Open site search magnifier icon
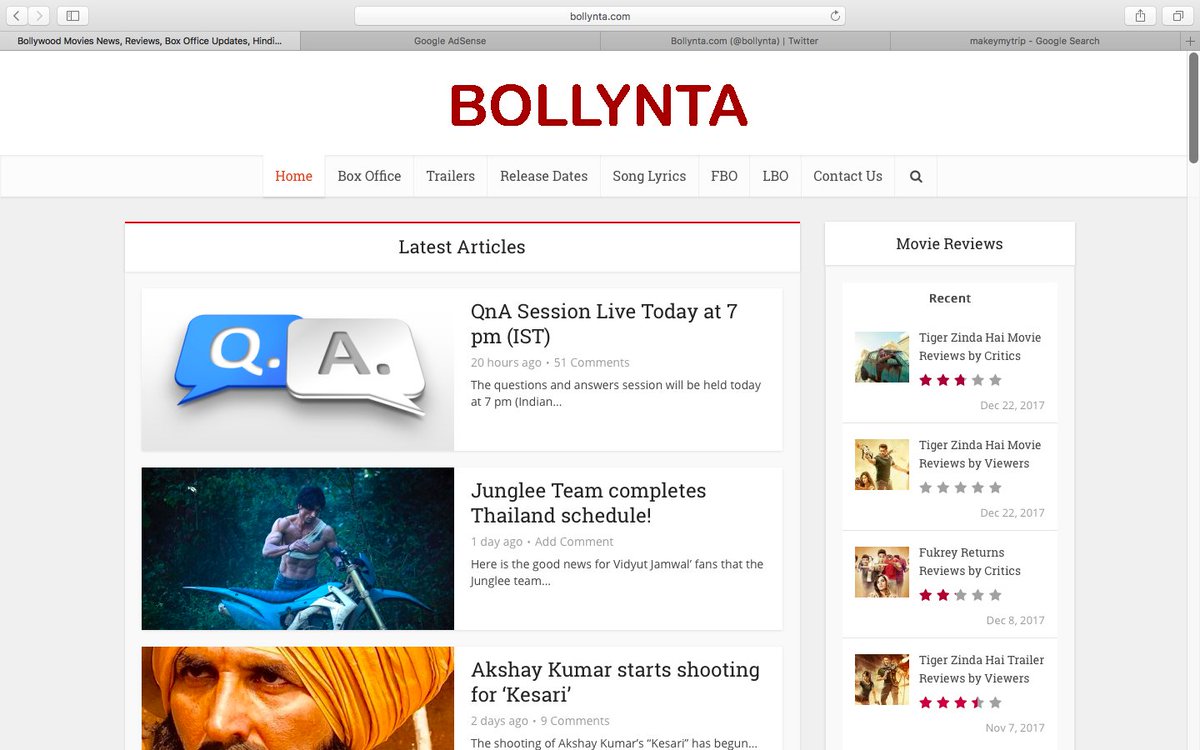 click(x=916, y=176)
